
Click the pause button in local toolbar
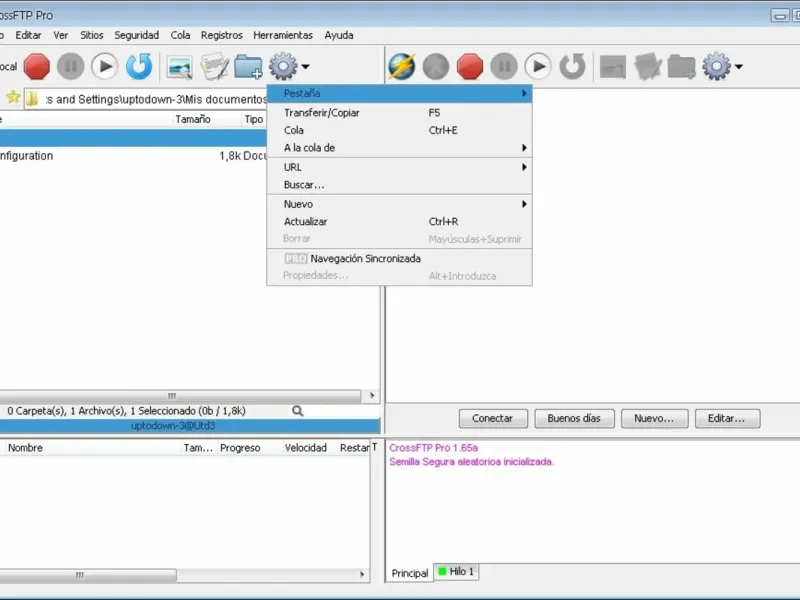click(70, 66)
